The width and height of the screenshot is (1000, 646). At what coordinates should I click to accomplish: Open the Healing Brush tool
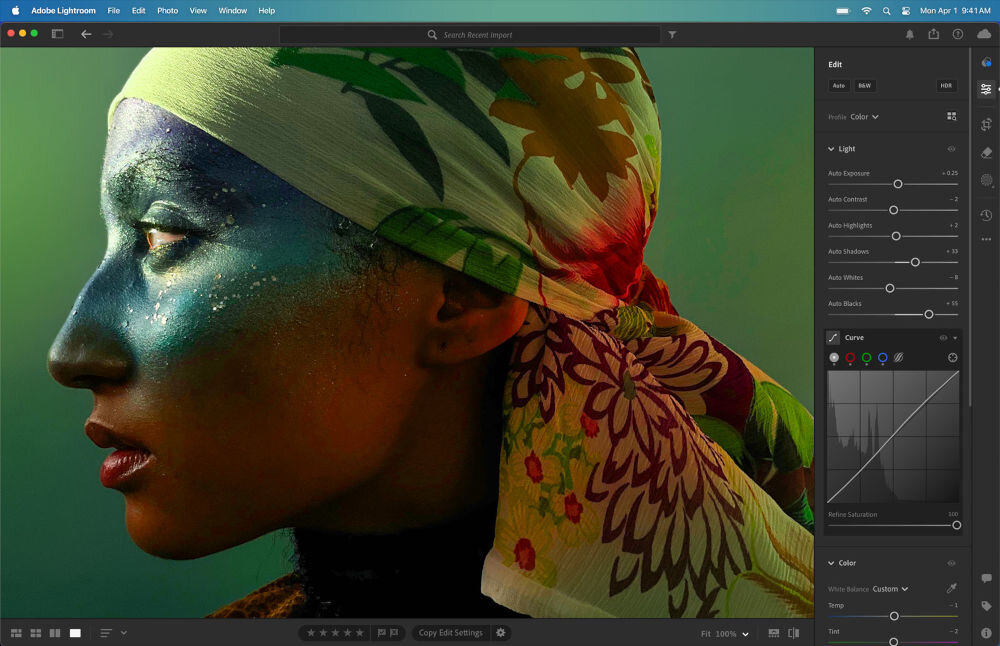click(x=986, y=151)
